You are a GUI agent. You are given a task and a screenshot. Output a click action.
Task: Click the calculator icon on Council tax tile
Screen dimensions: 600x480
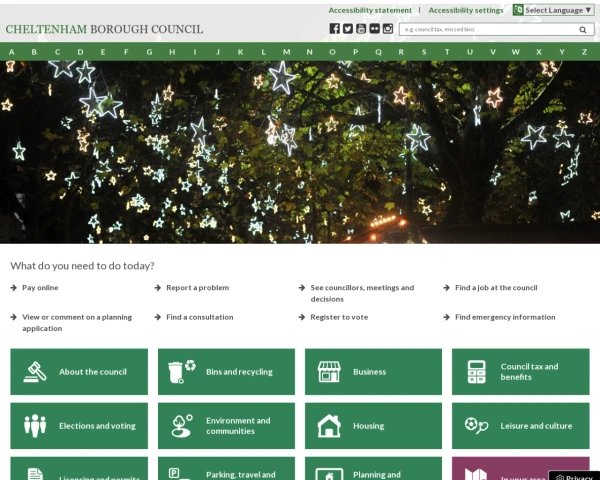(x=476, y=372)
